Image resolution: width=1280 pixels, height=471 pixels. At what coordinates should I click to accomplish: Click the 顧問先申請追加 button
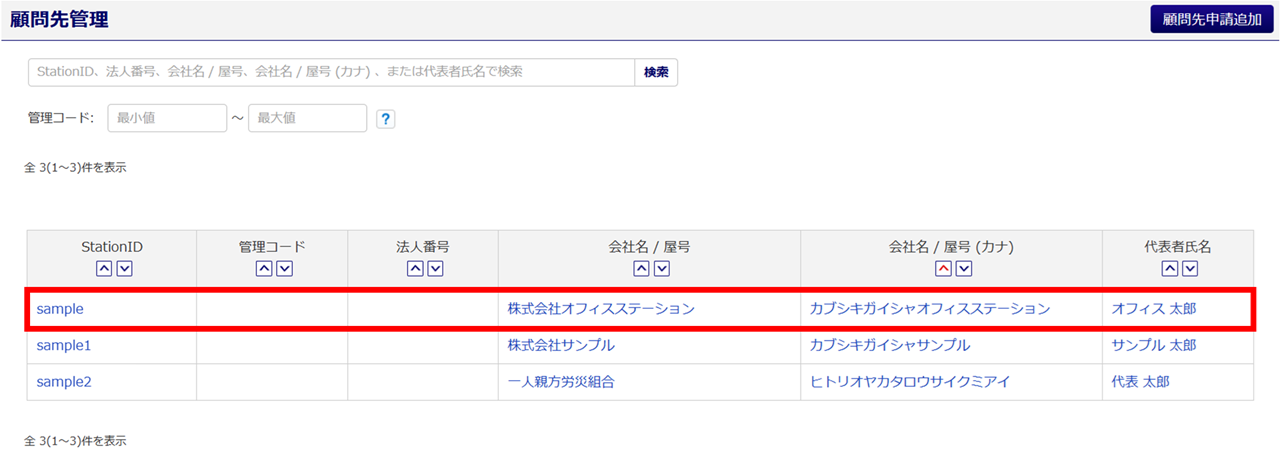click(x=1212, y=19)
